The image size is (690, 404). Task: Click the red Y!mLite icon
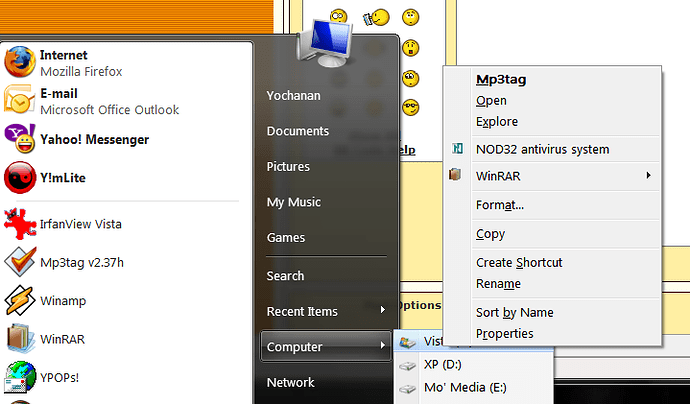coord(20,177)
